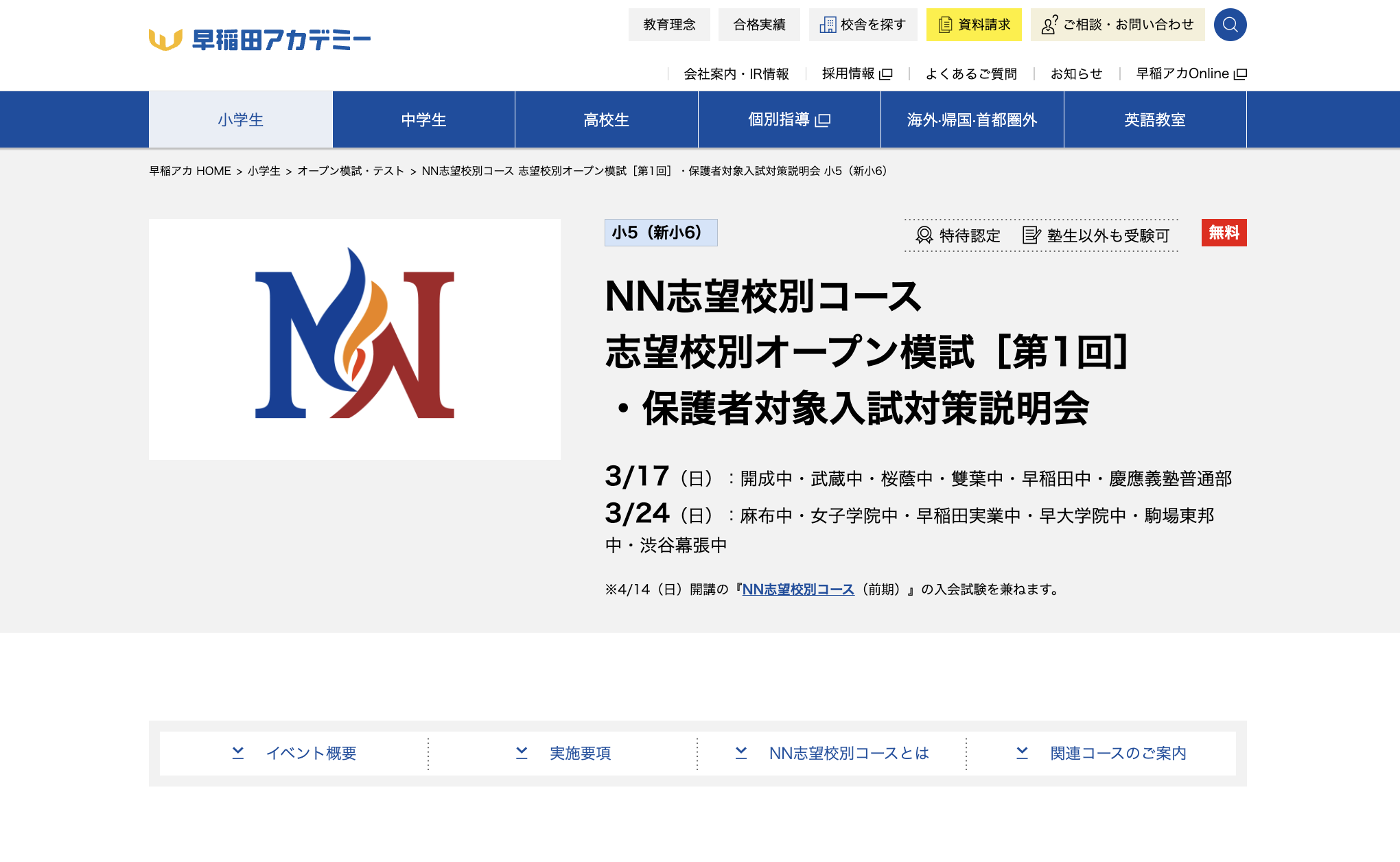Viewport: 1400px width, 862px height.
Task: Expand the イベント概要 section via its chevron
Action: [x=238, y=753]
